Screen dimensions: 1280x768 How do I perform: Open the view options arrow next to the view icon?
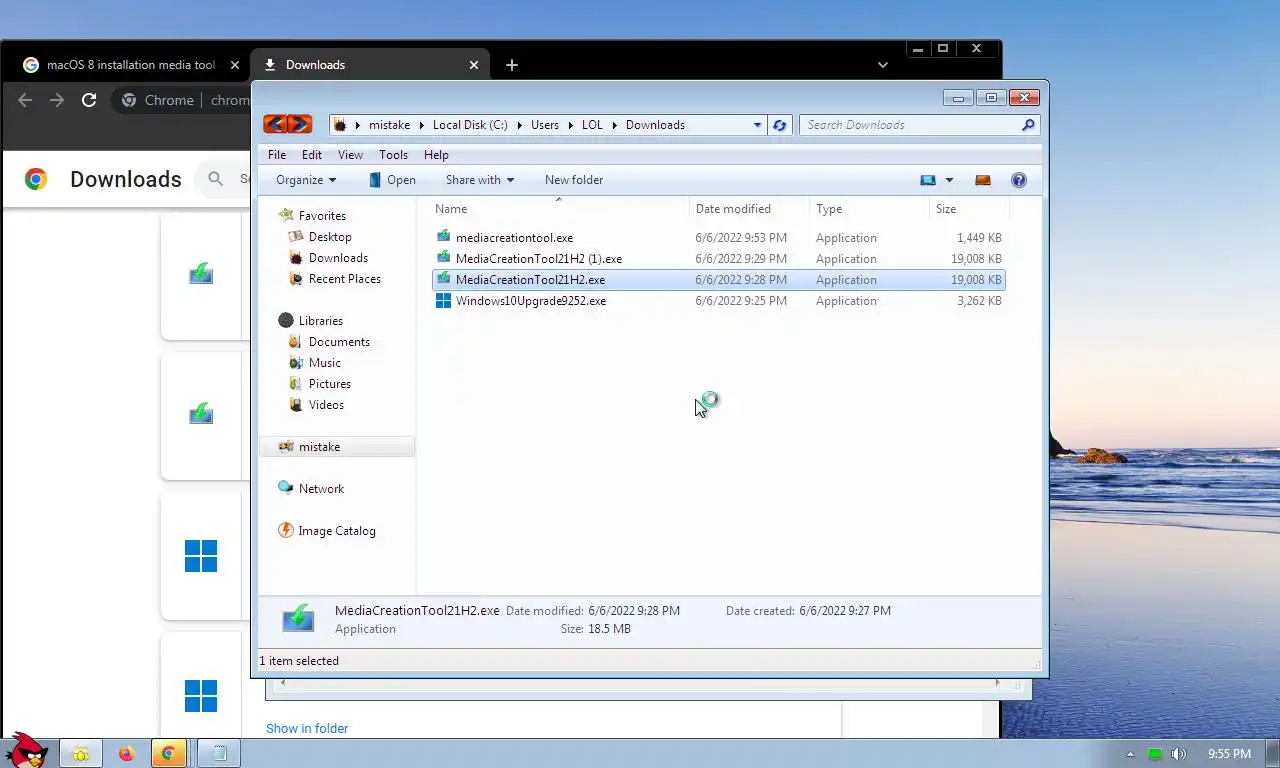[x=949, y=180]
